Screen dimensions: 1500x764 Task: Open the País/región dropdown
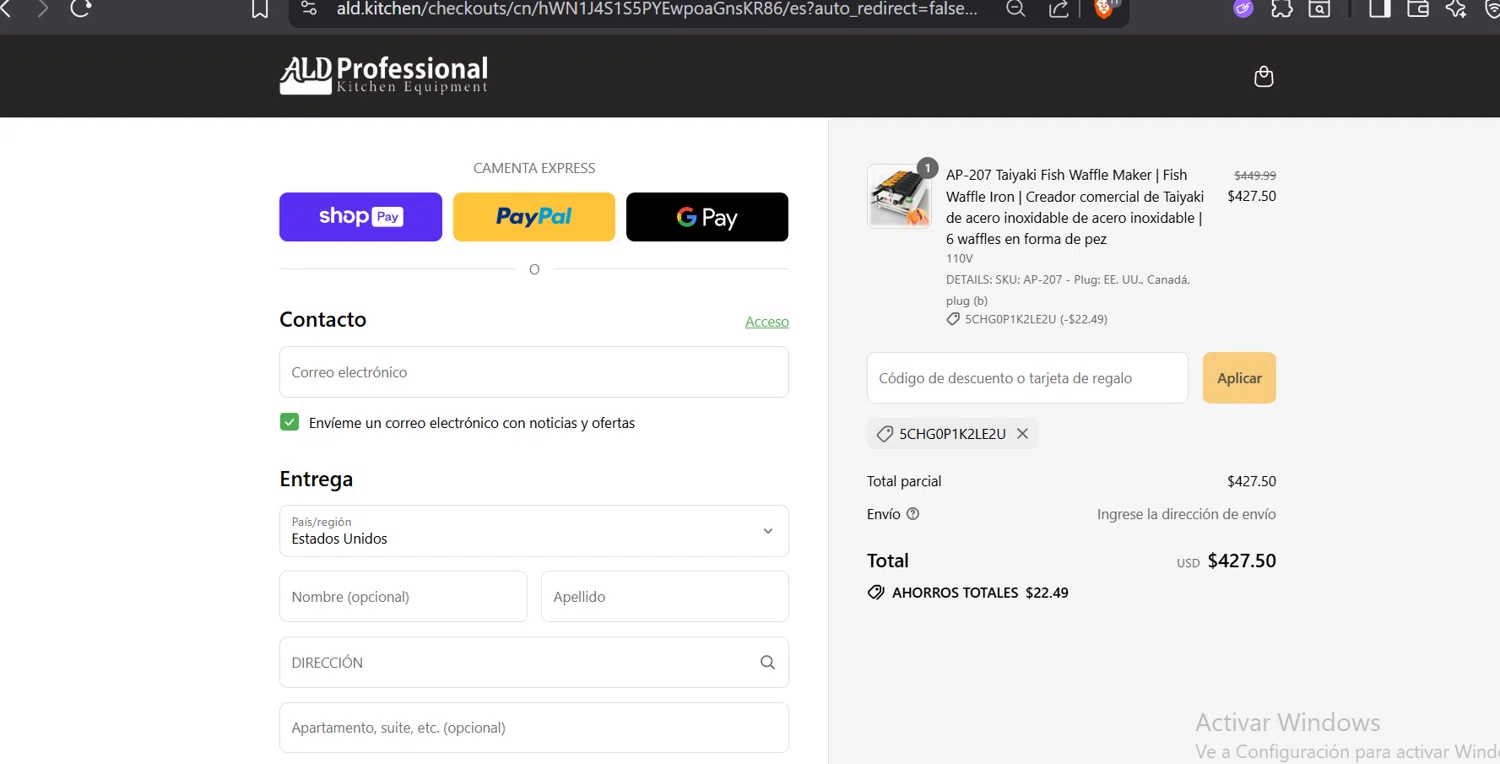point(534,531)
